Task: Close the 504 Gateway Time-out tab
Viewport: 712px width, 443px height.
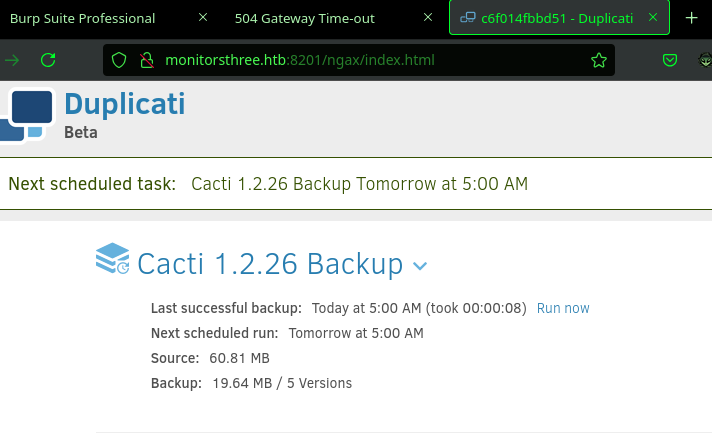Action: [428, 18]
